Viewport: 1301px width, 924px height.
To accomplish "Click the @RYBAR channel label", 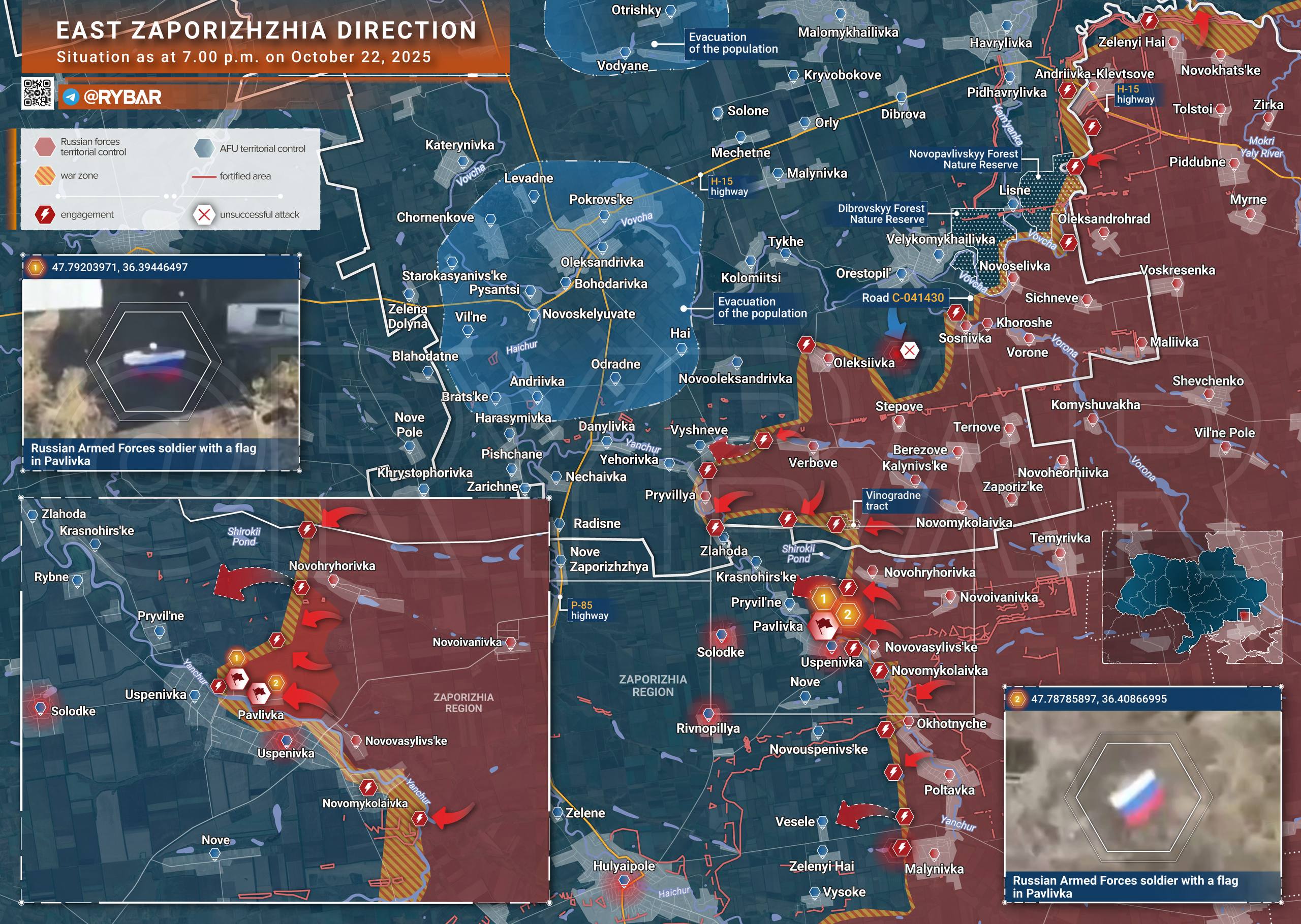I will pyautogui.click(x=122, y=98).
